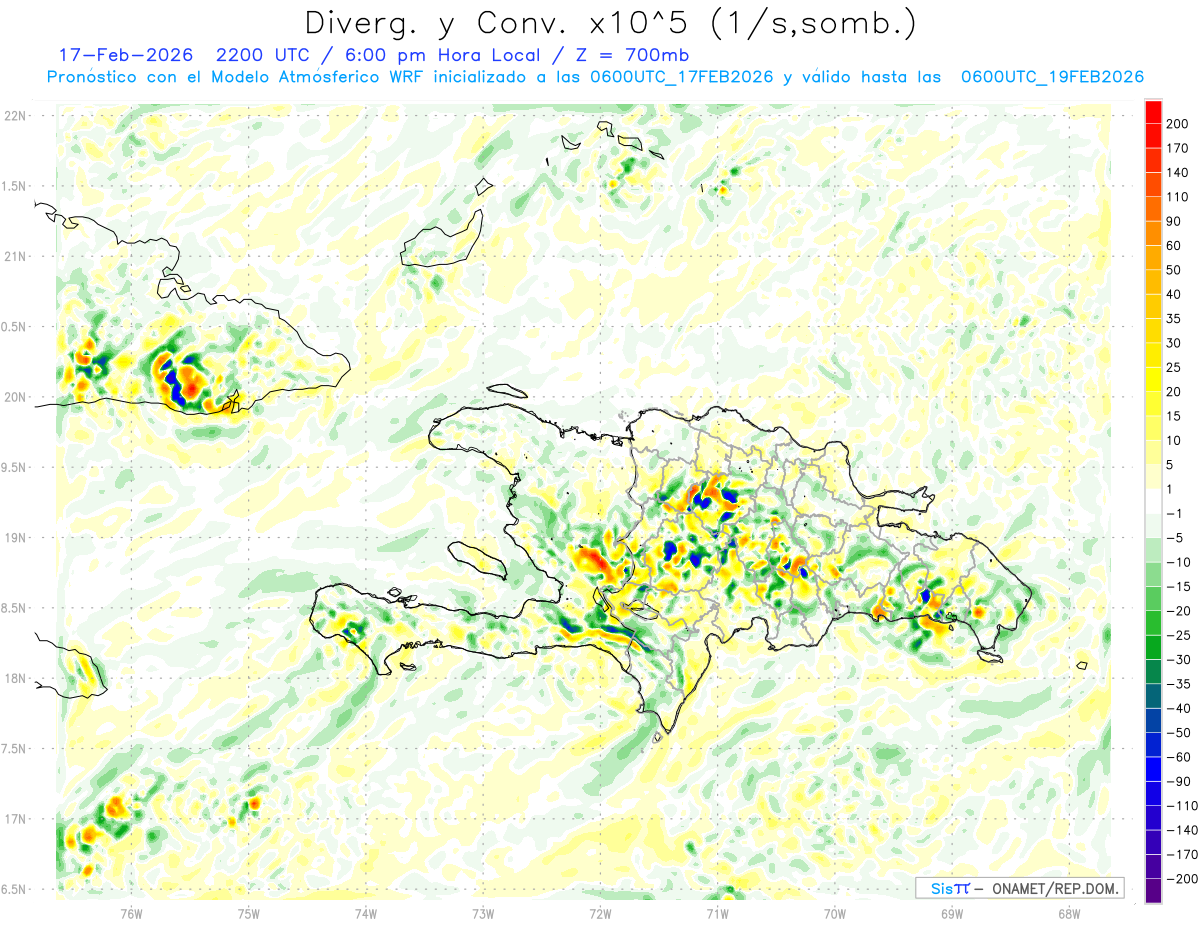This screenshot has height=927, width=1200.
Task: Click the "6.5N" latitude axis label
Action: click(x=15, y=890)
